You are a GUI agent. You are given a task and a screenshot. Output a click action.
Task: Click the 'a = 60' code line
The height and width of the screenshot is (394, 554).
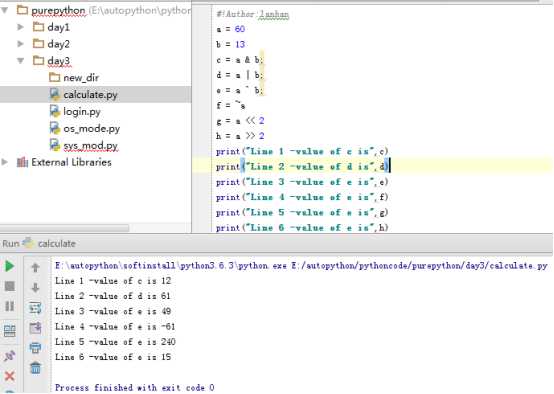[x=230, y=29]
